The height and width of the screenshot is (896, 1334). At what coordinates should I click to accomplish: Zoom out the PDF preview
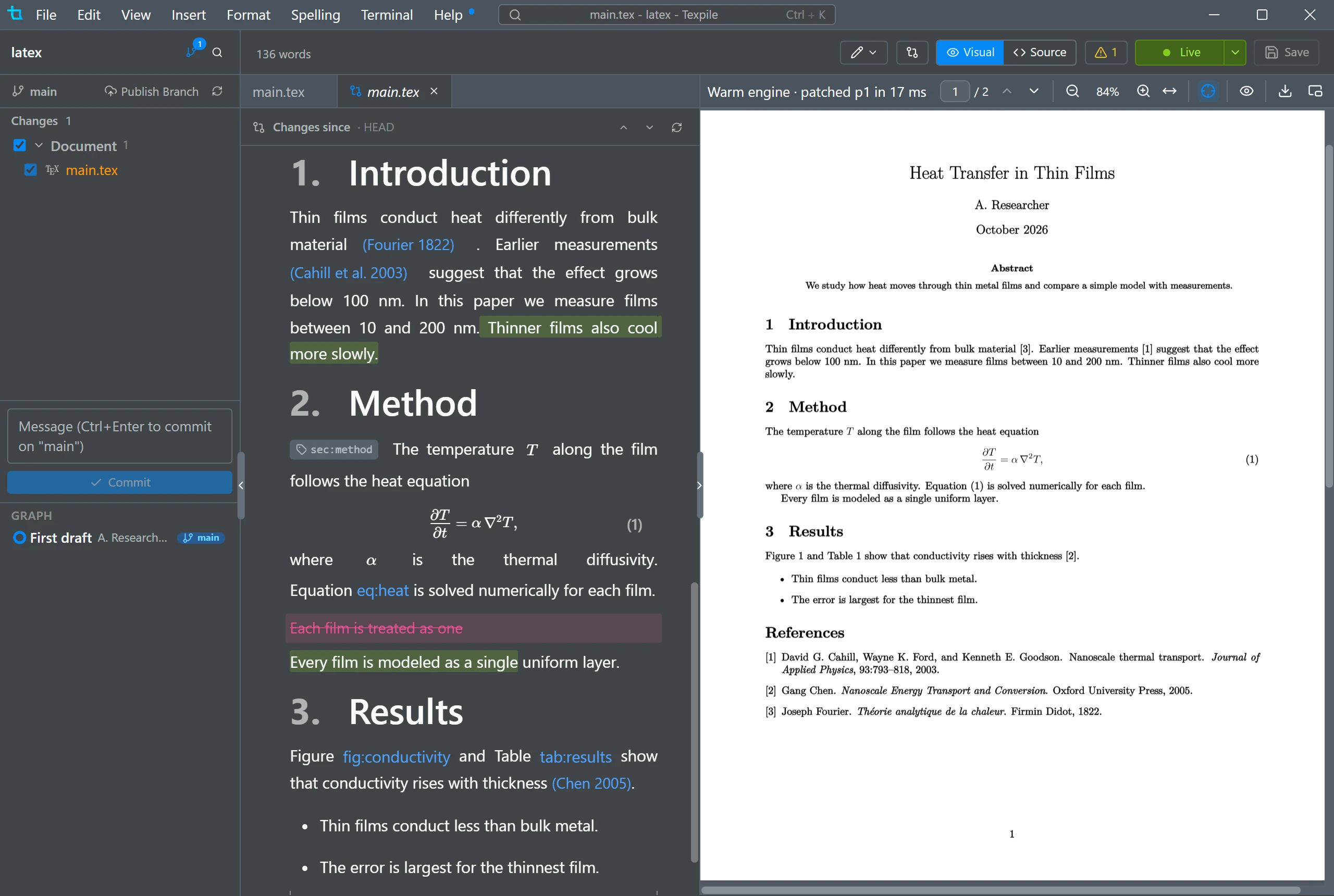[1073, 92]
